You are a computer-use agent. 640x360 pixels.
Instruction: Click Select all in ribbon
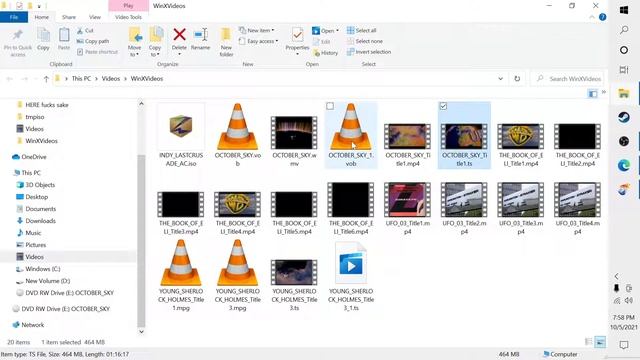point(362,30)
